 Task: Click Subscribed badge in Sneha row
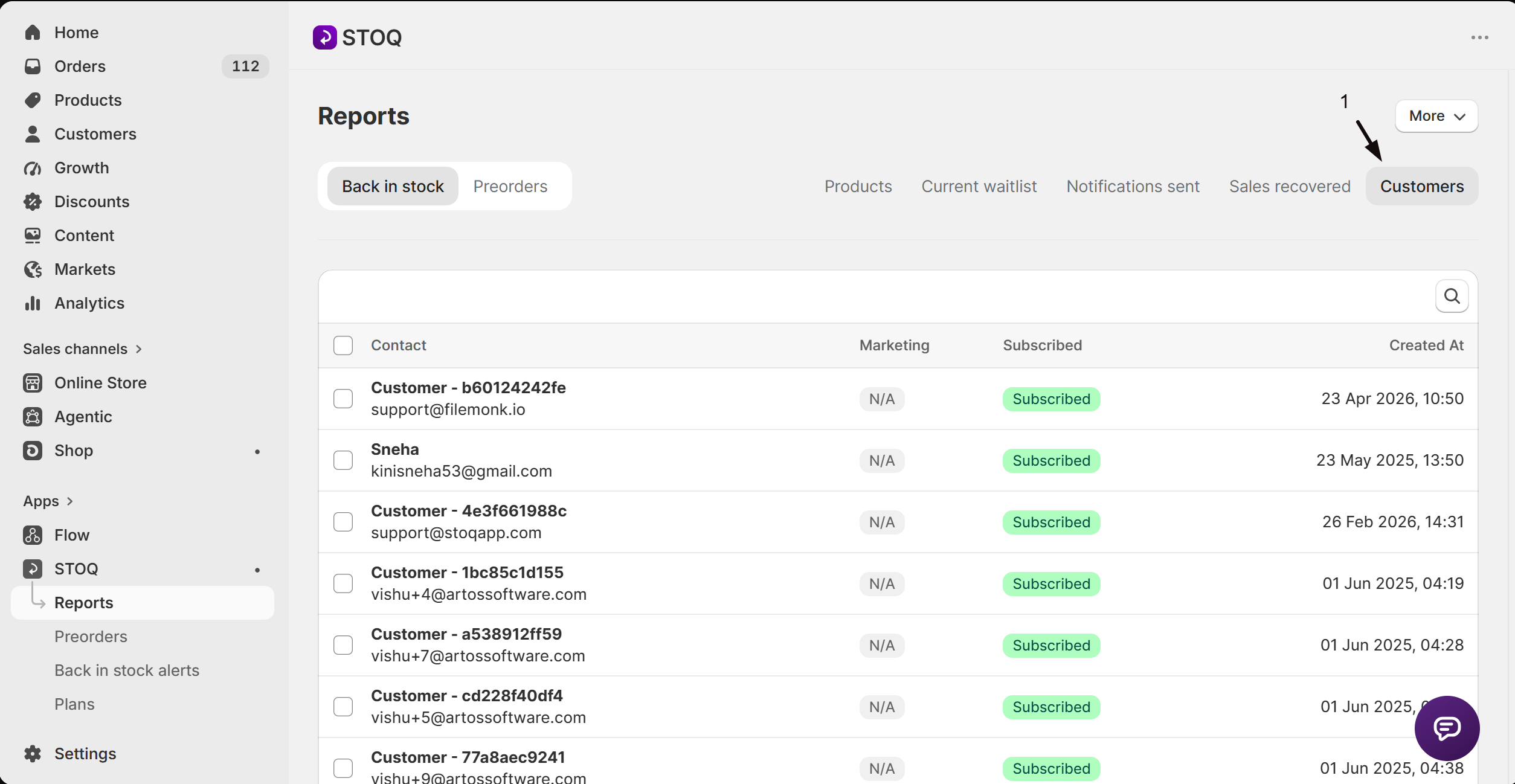coord(1051,460)
